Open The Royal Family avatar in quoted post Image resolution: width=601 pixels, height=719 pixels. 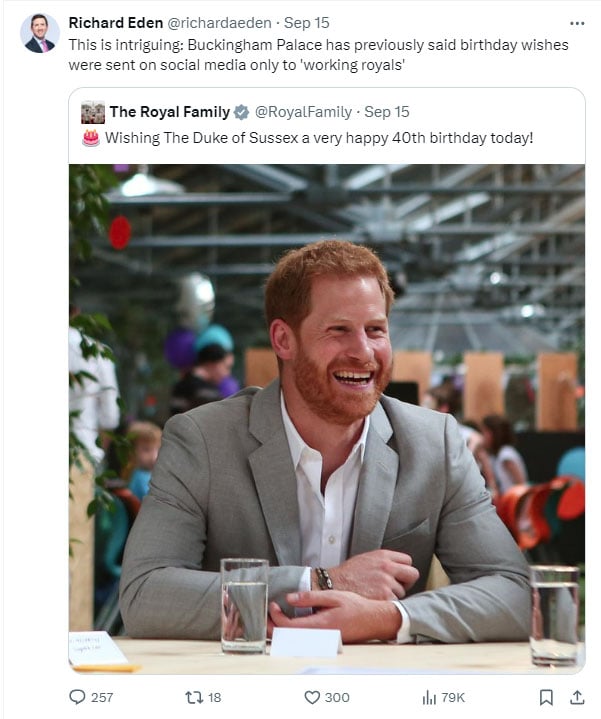[x=93, y=112]
